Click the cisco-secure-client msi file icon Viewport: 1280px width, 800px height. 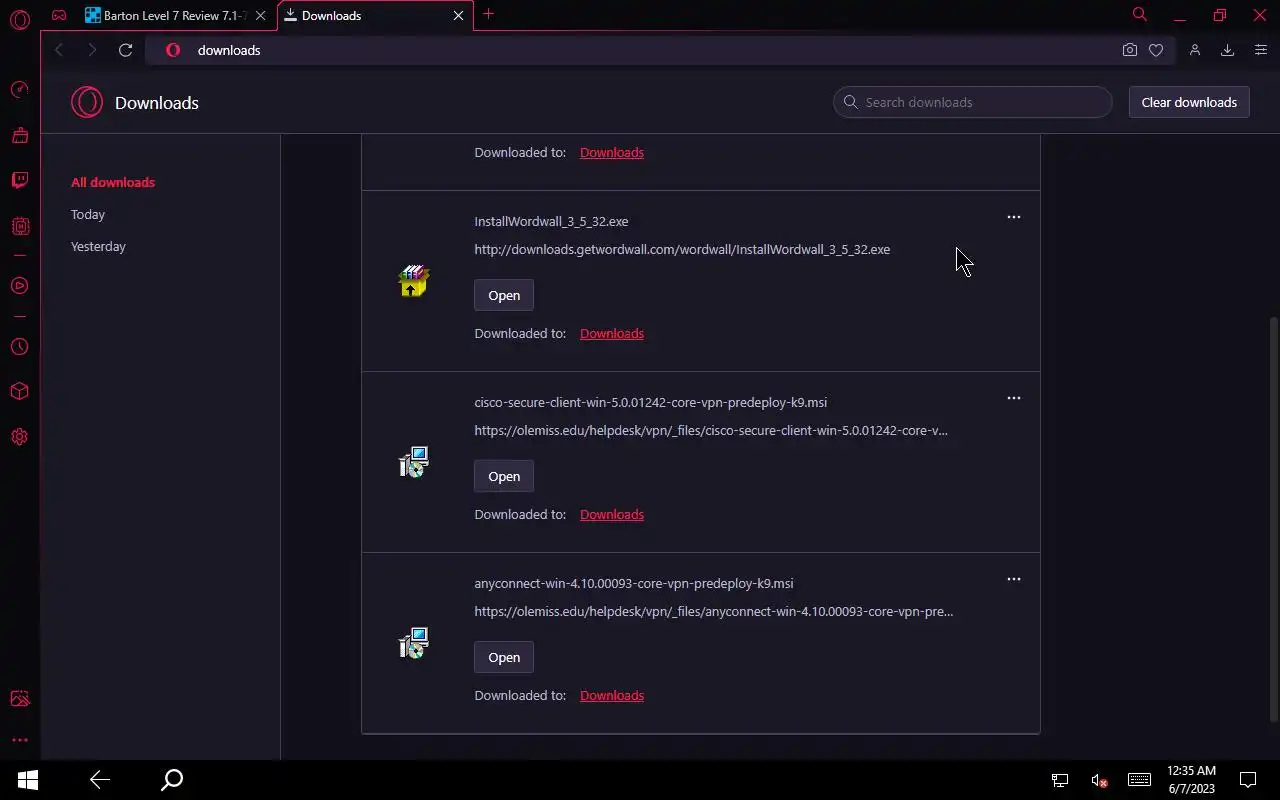[414, 462]
